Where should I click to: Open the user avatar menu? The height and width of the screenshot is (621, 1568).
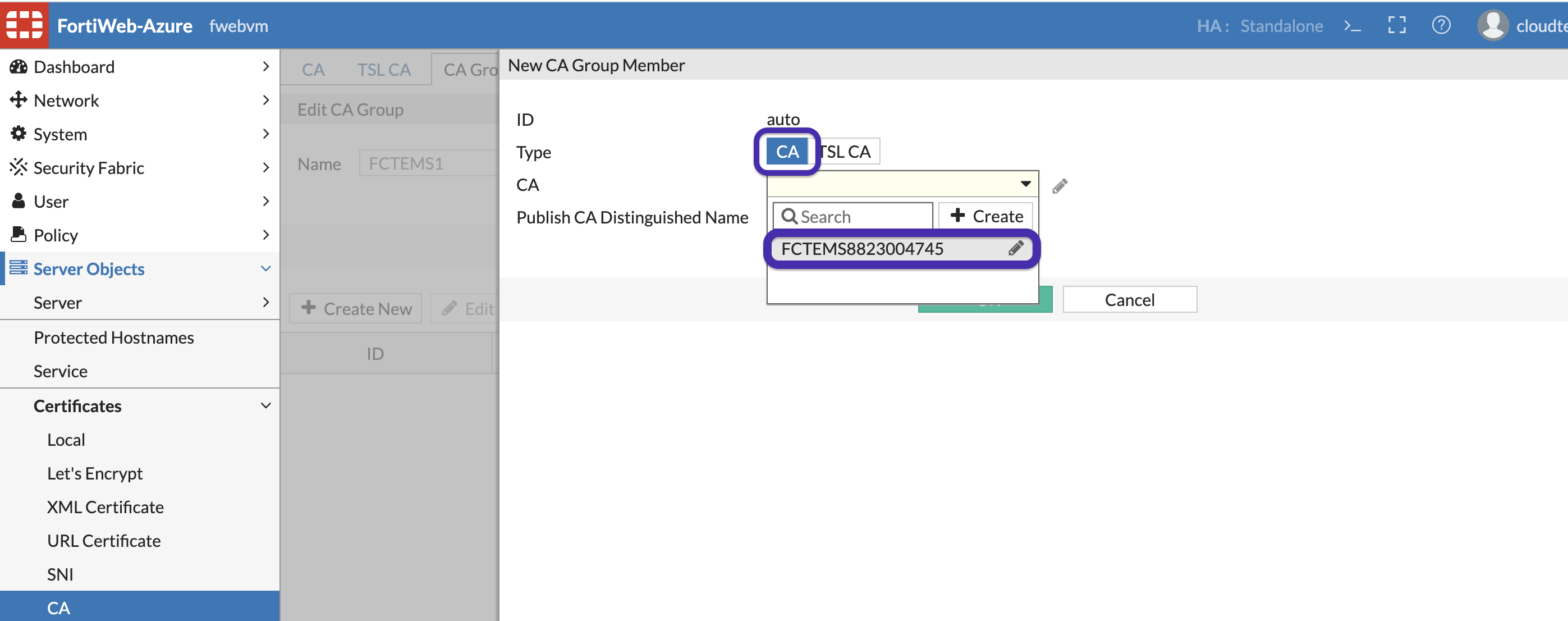(x=1493, y=26)
